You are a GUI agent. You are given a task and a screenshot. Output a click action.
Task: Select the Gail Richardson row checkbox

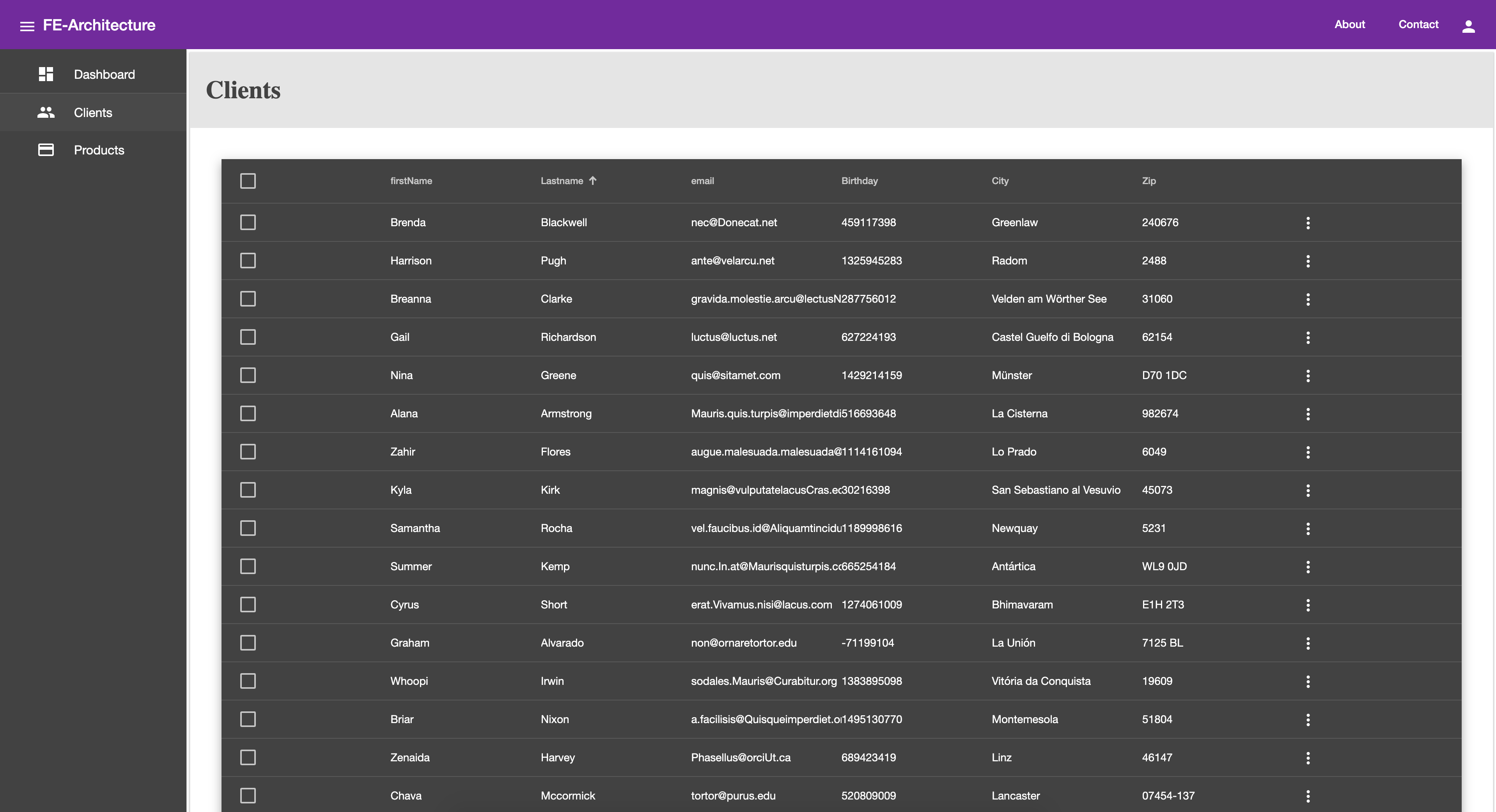click(x=248, y=337)
